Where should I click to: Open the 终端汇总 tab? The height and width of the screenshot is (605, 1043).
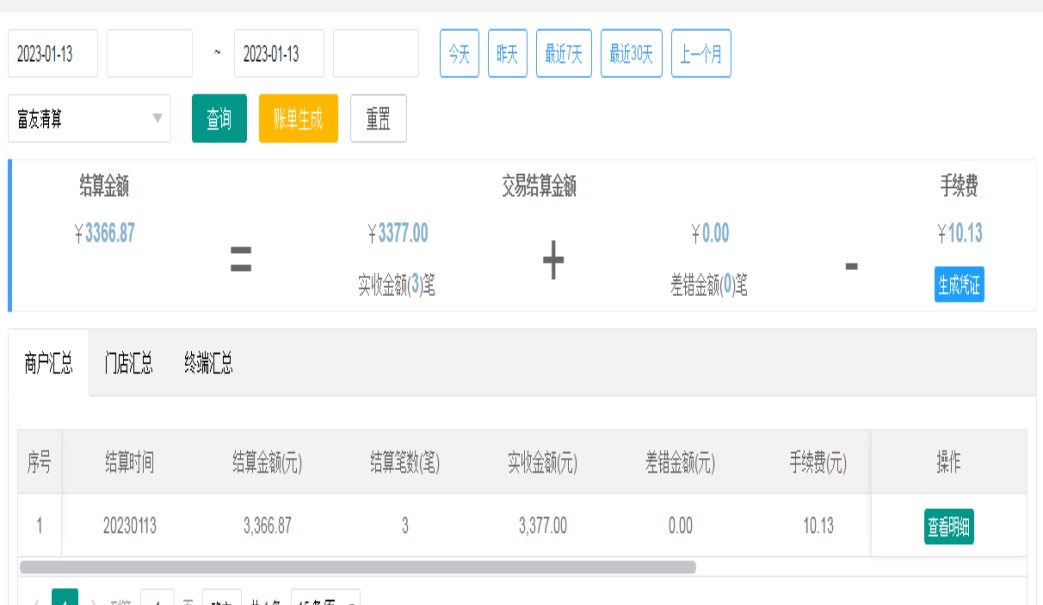(209, 363)
